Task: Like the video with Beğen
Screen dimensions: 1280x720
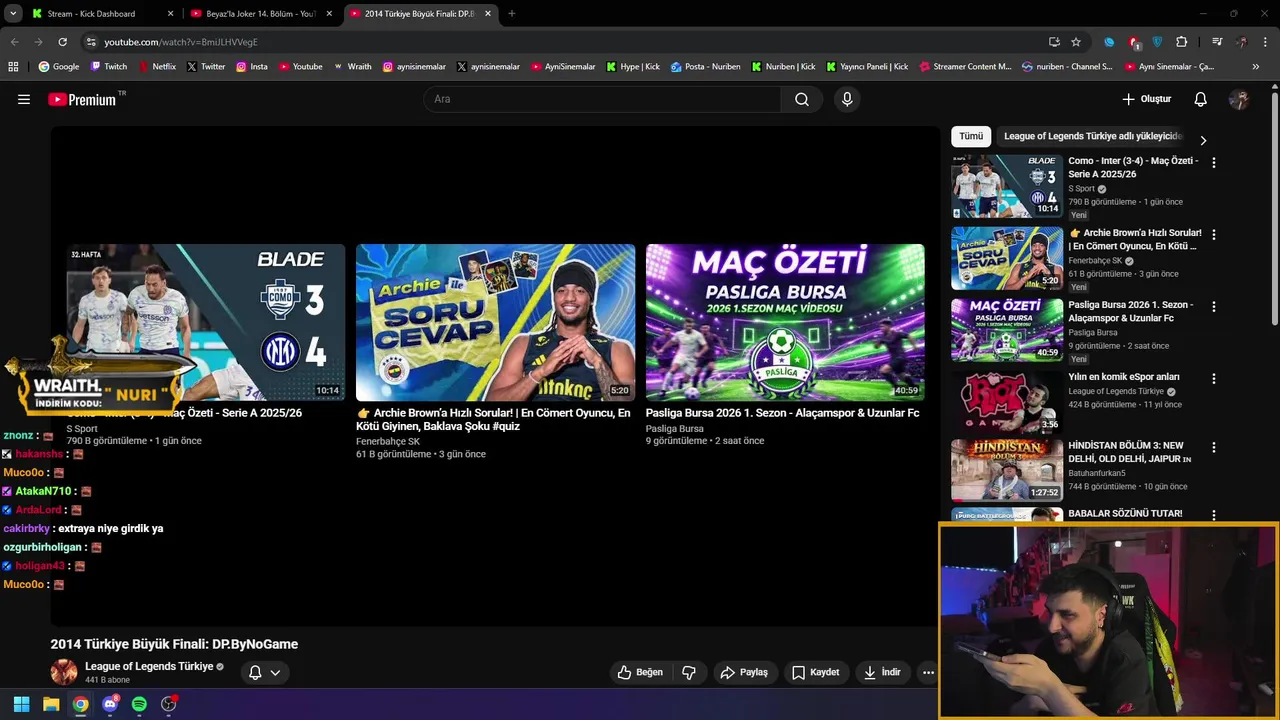Action: [640, 672]
